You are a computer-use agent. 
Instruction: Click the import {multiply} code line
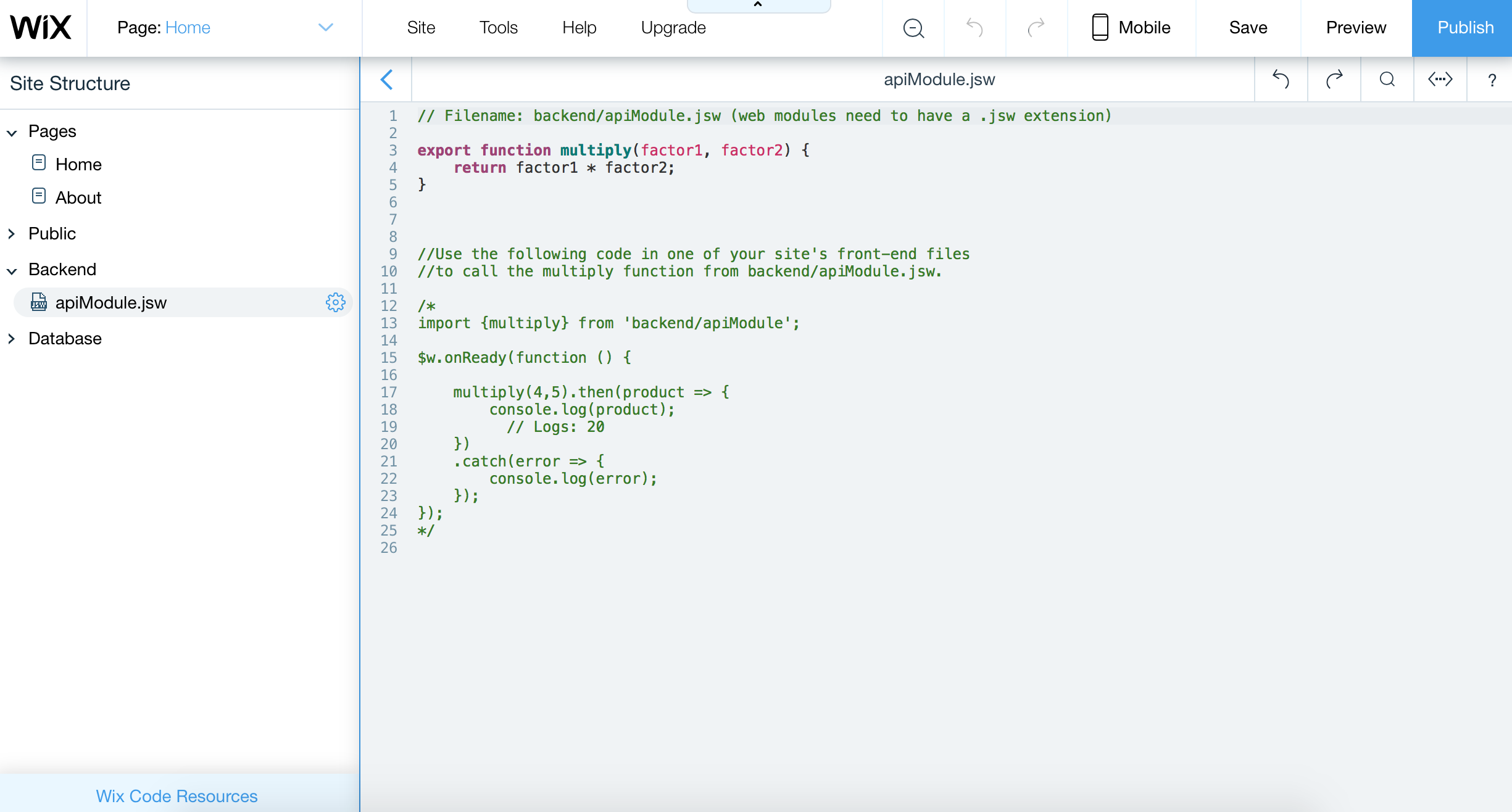pos(609,323)
